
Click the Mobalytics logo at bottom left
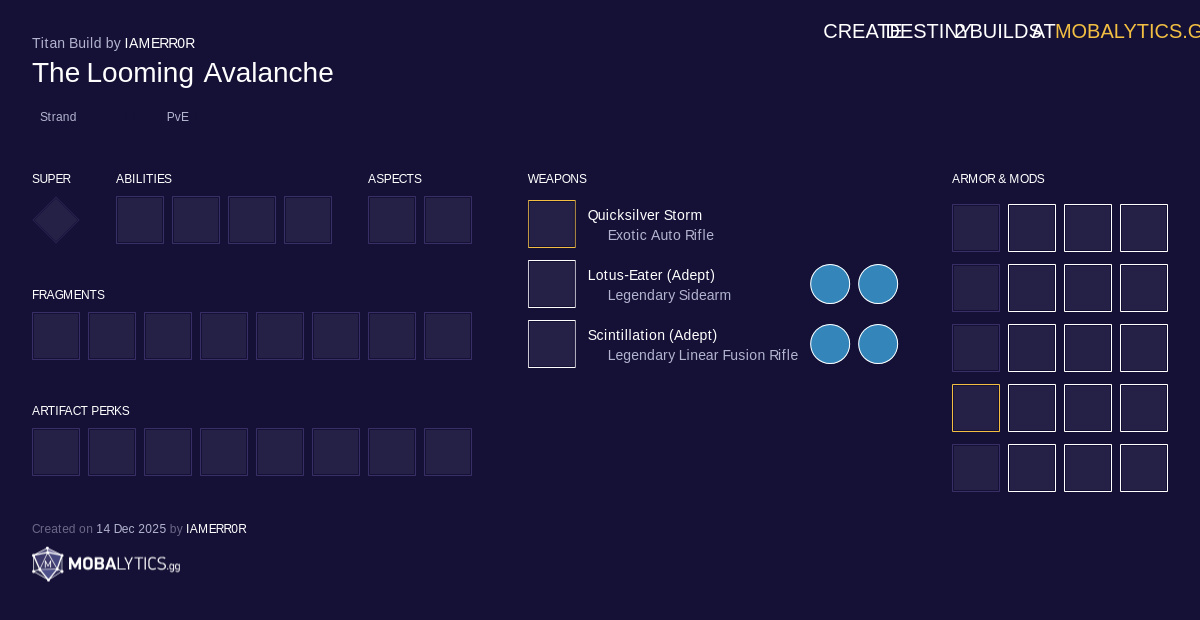coord(106,564)
